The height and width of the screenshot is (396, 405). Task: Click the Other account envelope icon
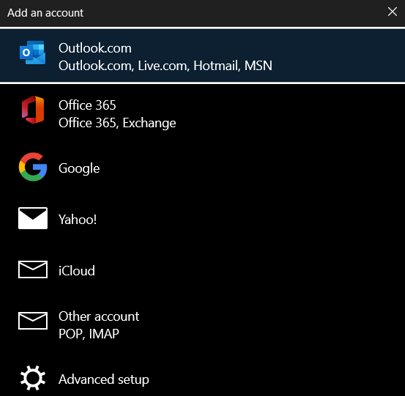(33, 321)
